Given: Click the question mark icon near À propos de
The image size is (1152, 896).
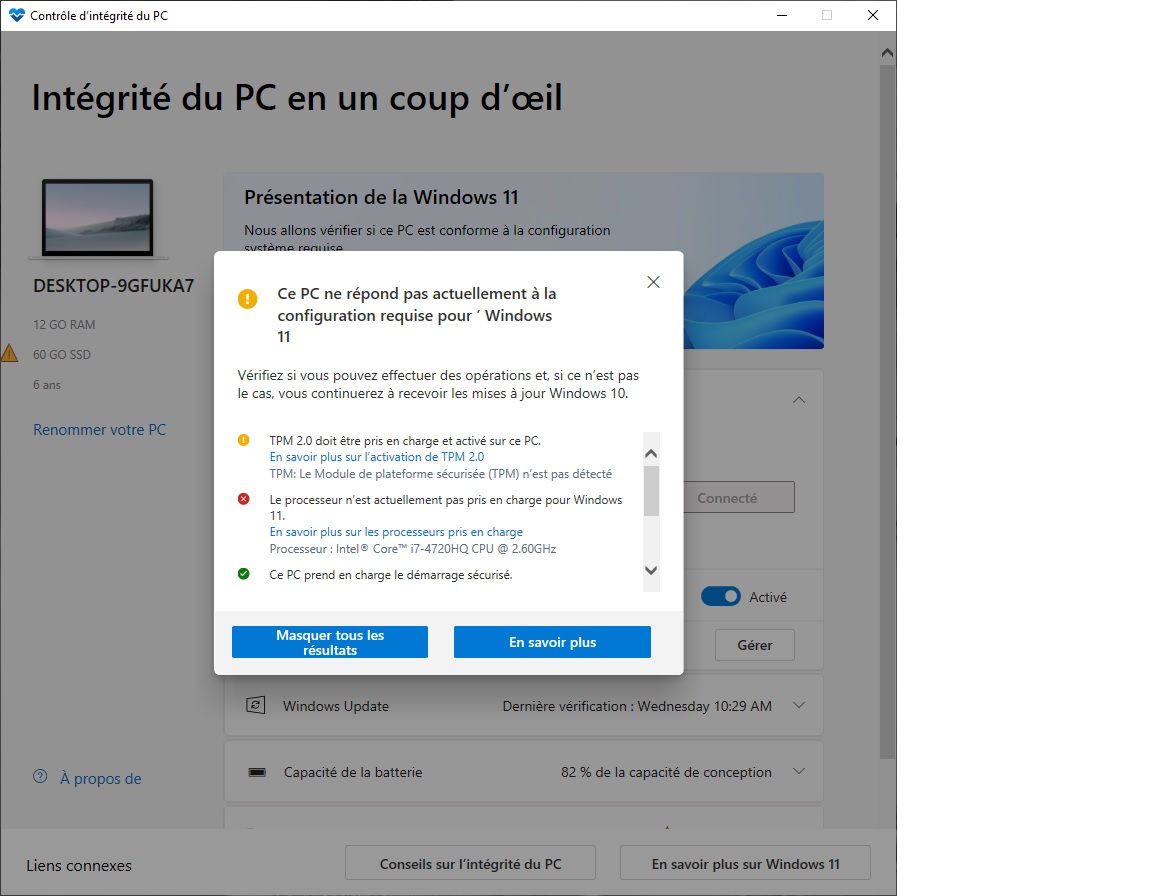Looking at the screenshot, I should (40, 777).
